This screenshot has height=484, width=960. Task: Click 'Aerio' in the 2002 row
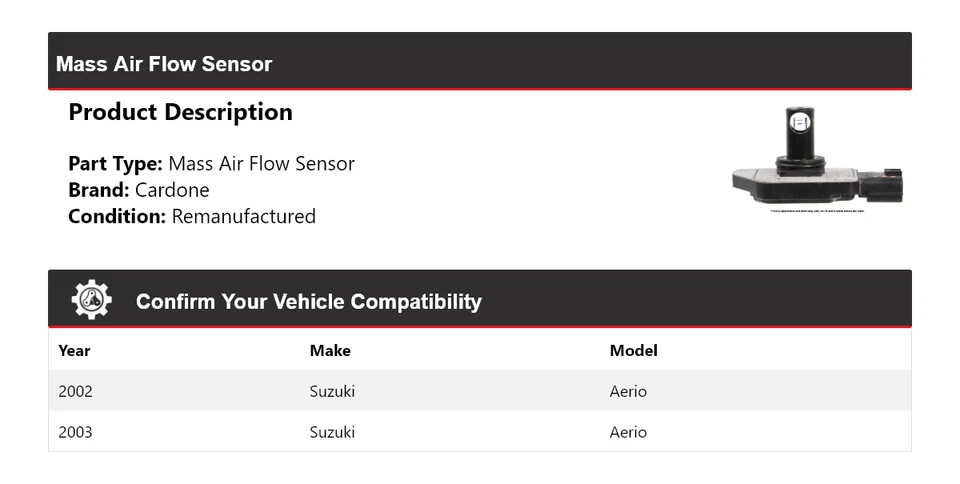pyautogui.click(x=628, y=391)
